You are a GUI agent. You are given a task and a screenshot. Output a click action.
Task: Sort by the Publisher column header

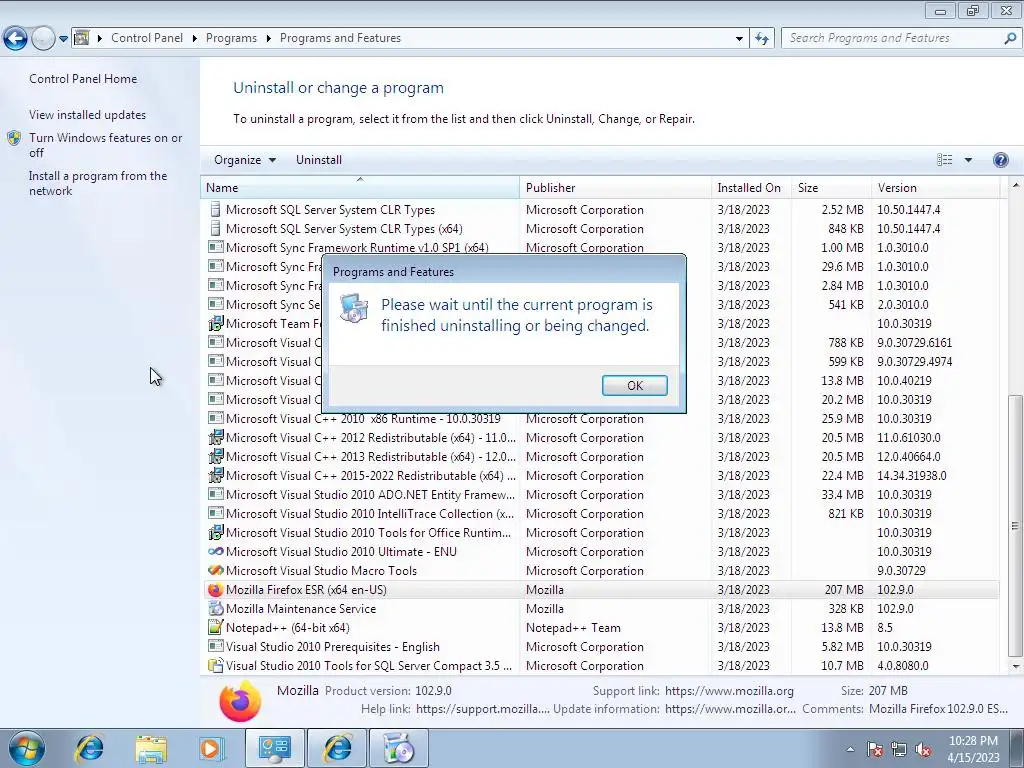click(615, 187)
